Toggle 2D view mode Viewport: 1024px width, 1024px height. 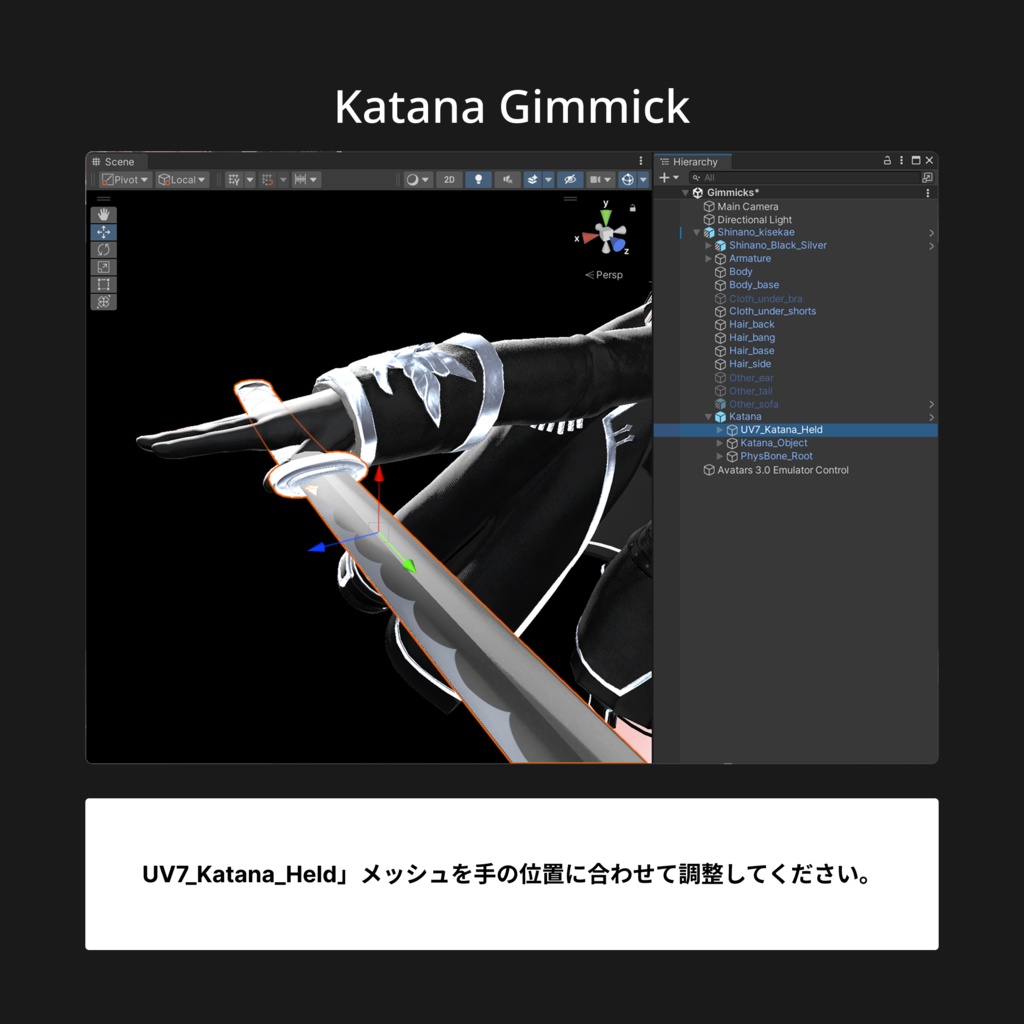pos(449,180)
